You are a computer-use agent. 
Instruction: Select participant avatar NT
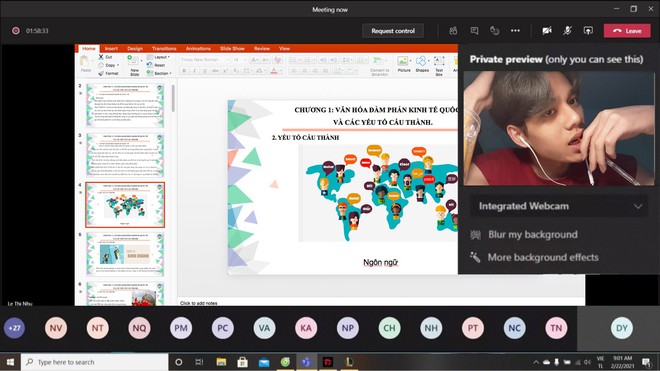click(x=98, y=328)
